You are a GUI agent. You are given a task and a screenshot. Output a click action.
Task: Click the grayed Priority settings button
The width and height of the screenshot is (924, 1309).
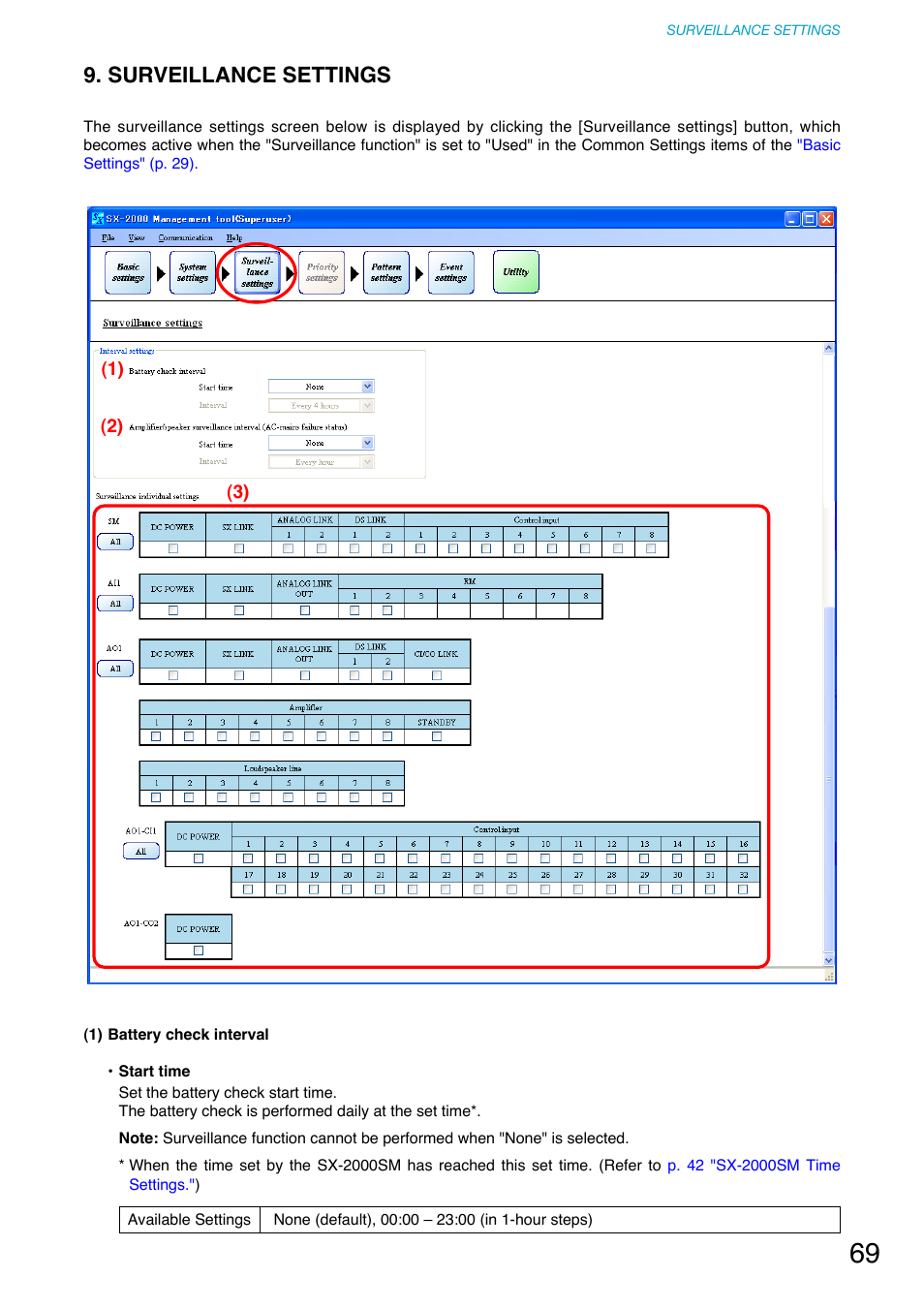click(322, 272)
